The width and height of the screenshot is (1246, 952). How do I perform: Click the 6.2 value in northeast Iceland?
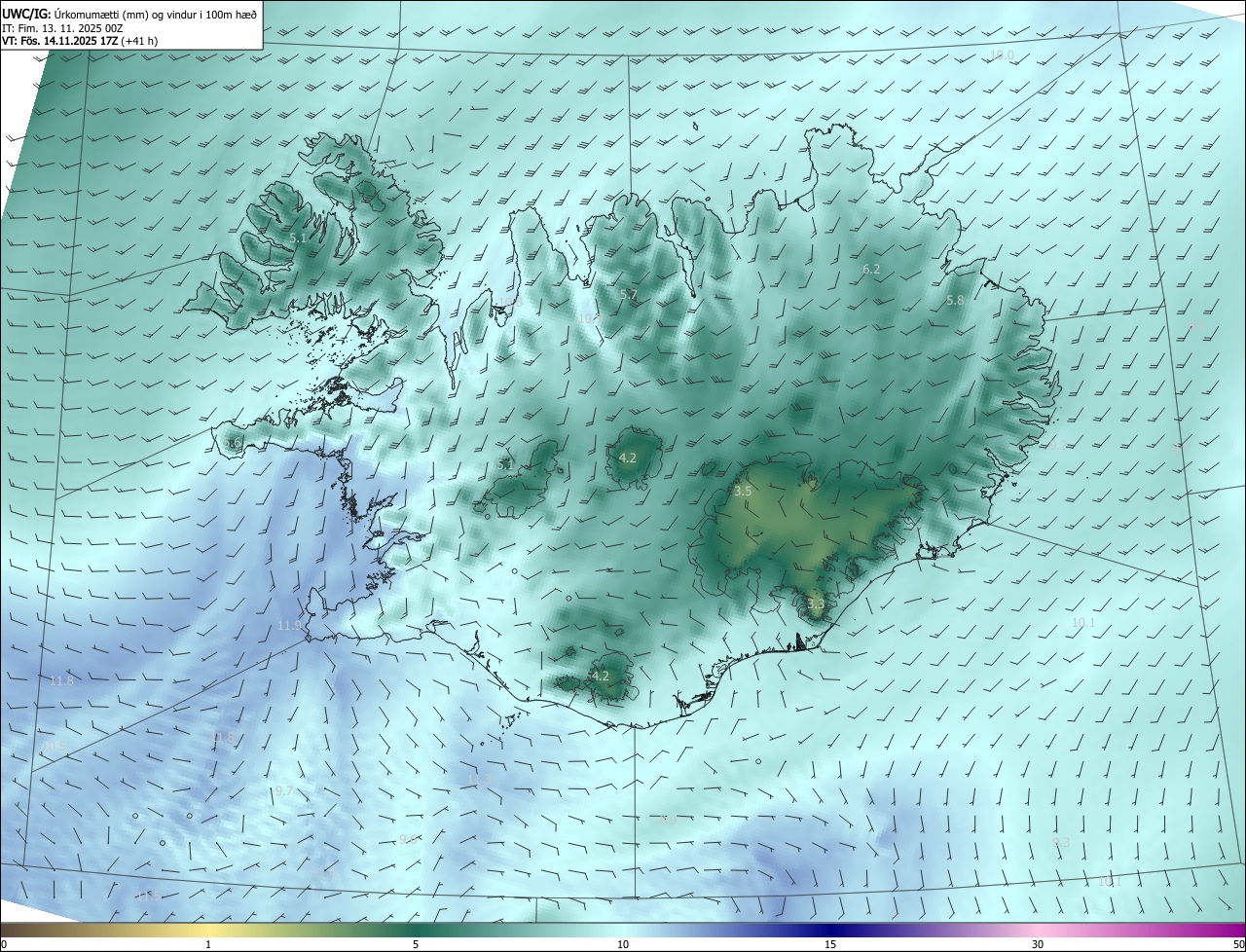pos(871,269)
